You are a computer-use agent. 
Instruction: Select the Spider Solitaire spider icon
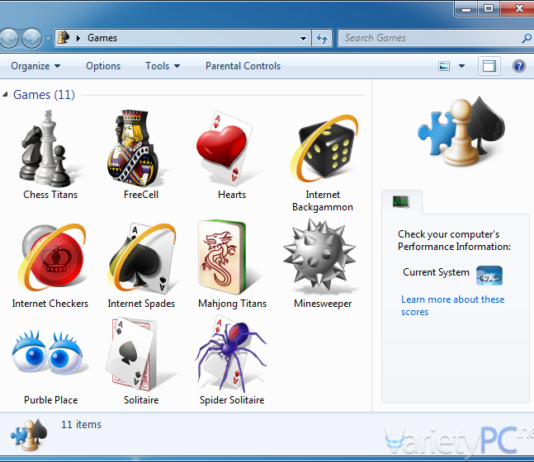pos(231,354)
